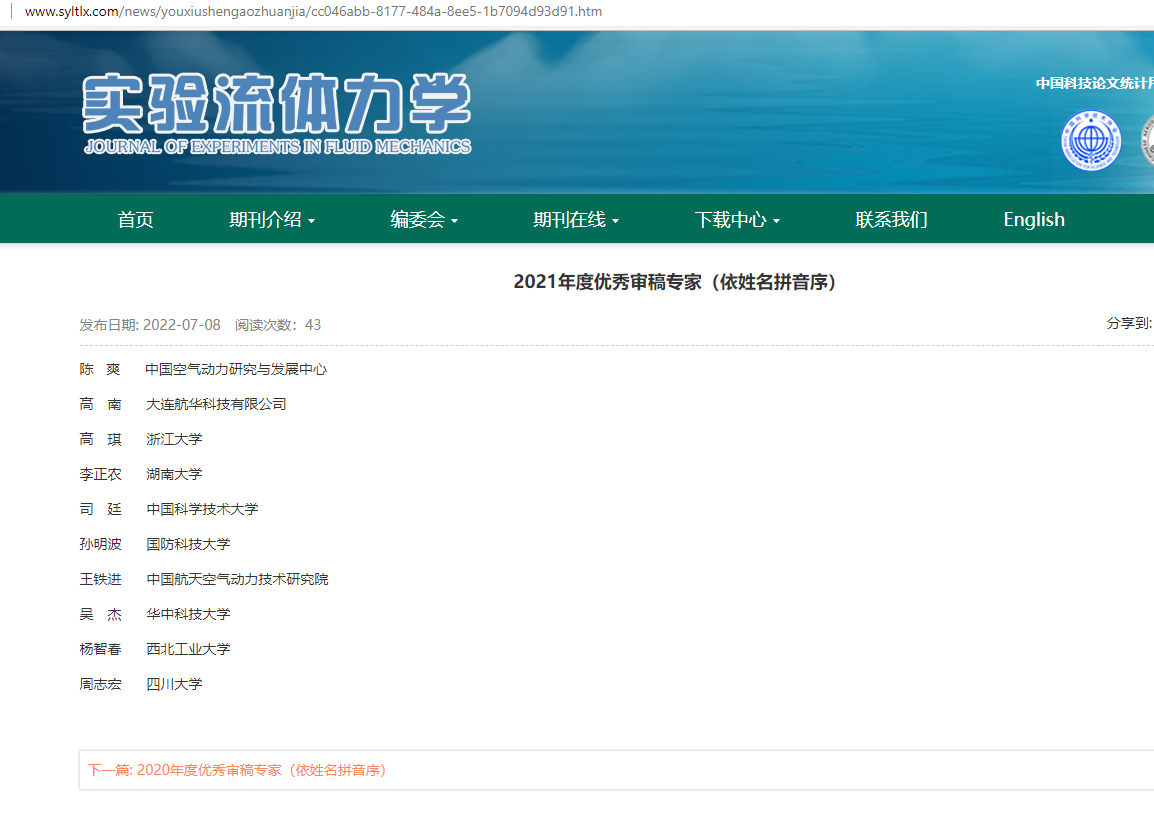This screenshot has width=1154, height=817.
Task: Select the name 王铁进
Action: coord(100,579)
